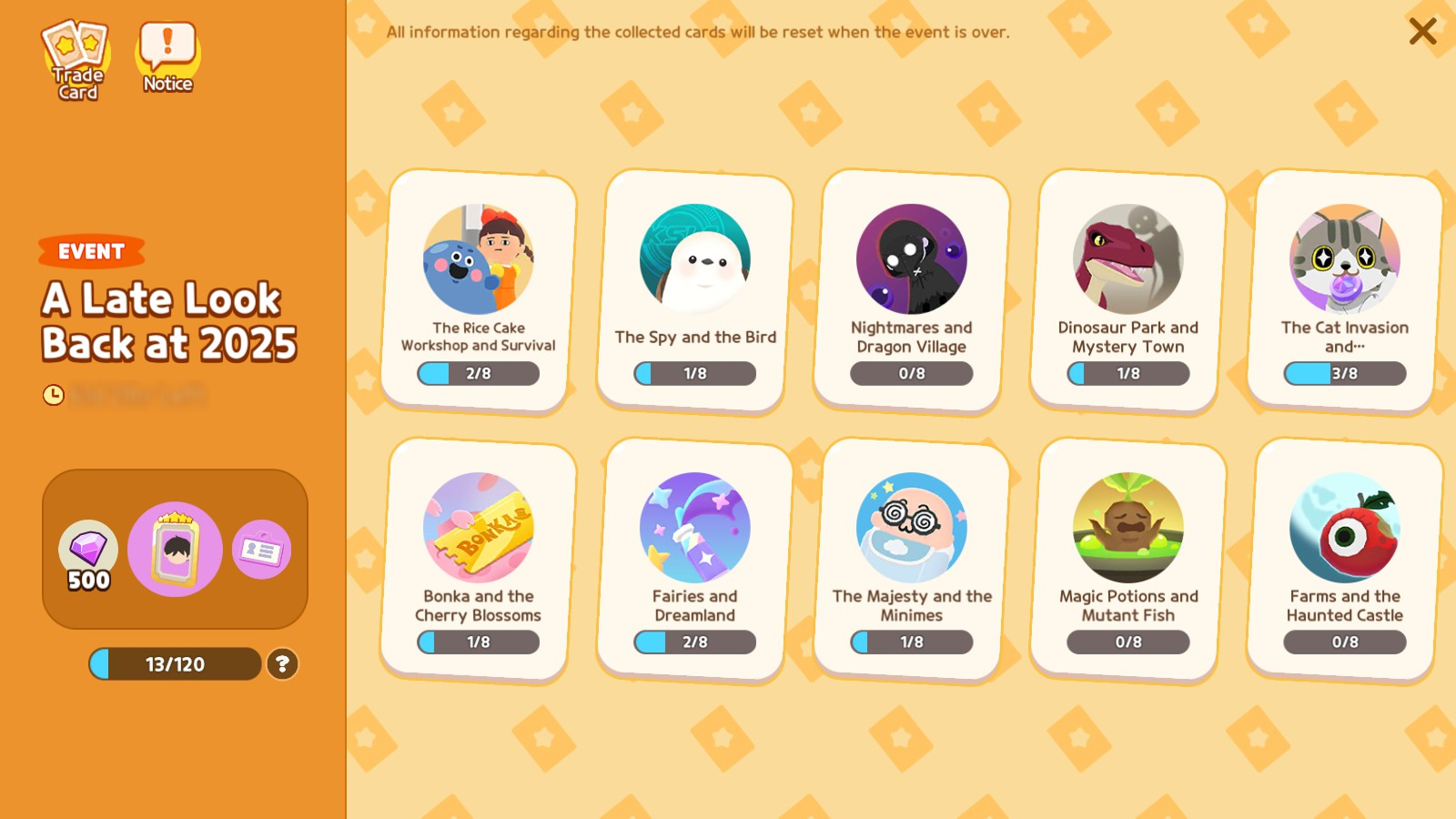Open the Notice speech bubble icon
The height and width of the screenshot is (819, 1456).
[167, 57]
